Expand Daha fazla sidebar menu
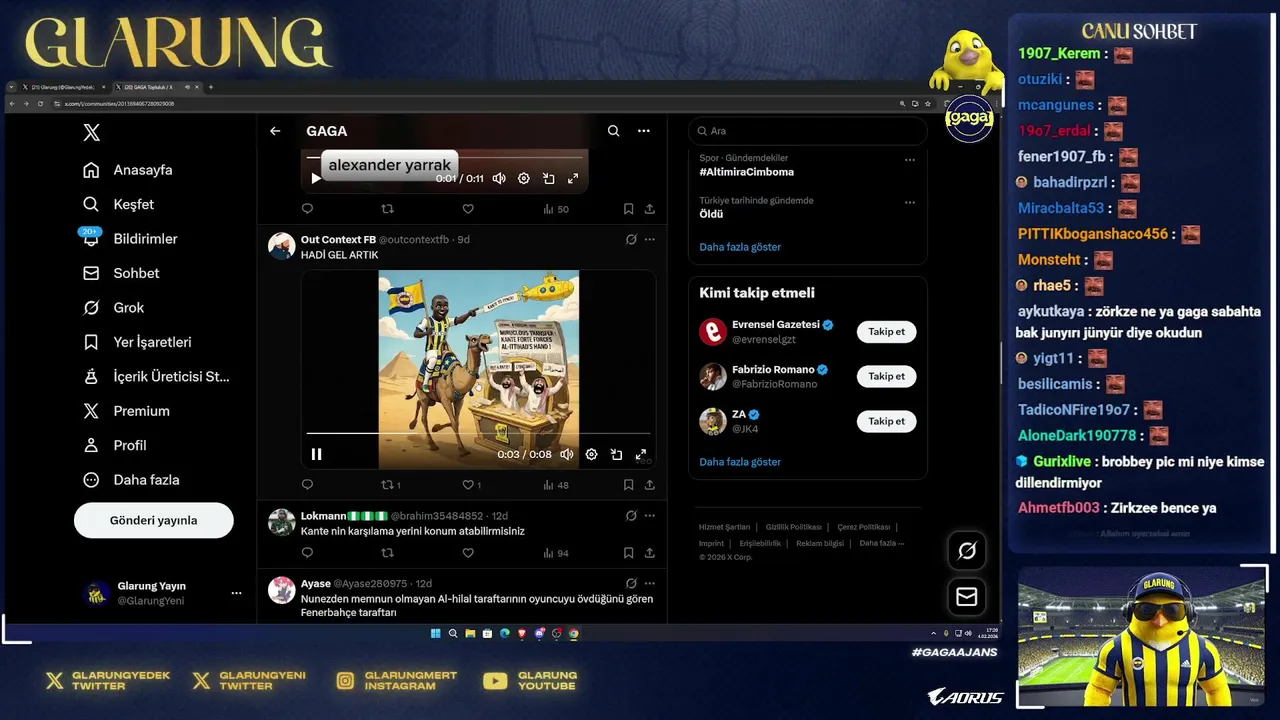Screen dimensions: 1280x720 click(131, 480)
